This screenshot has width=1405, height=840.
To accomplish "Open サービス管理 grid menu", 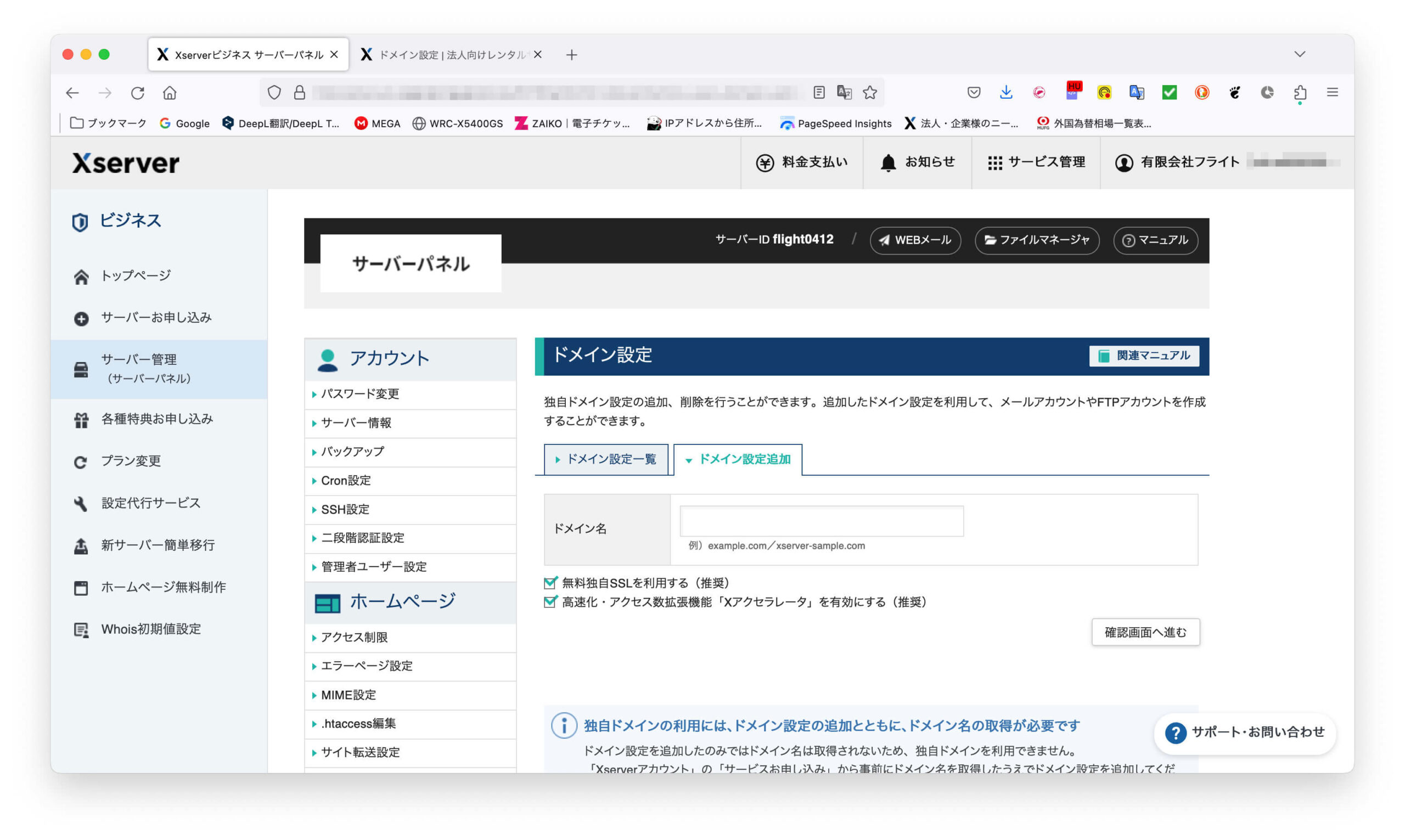I will tap(1036, 162).
